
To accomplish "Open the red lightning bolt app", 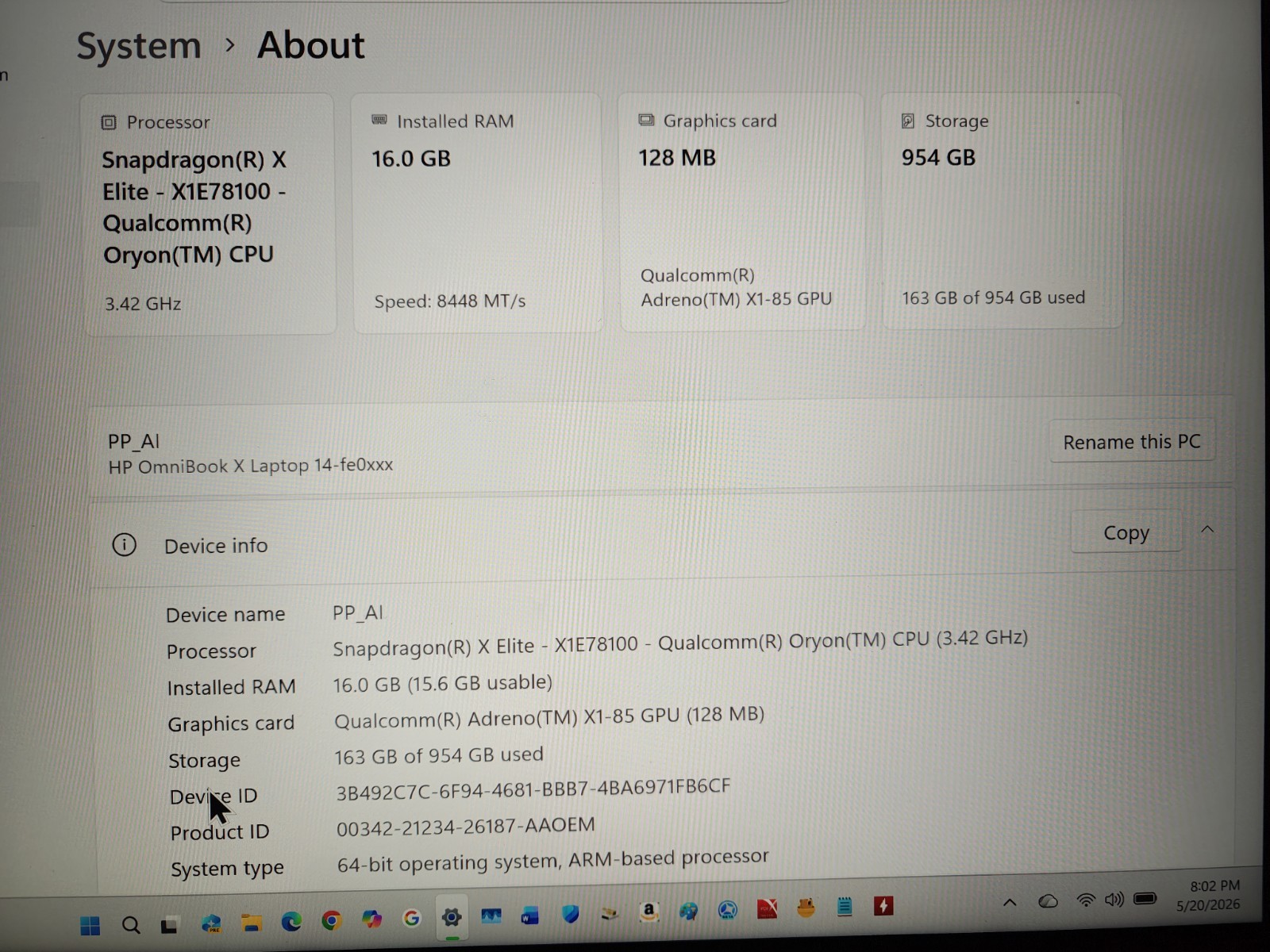I will tap(883, 906).
